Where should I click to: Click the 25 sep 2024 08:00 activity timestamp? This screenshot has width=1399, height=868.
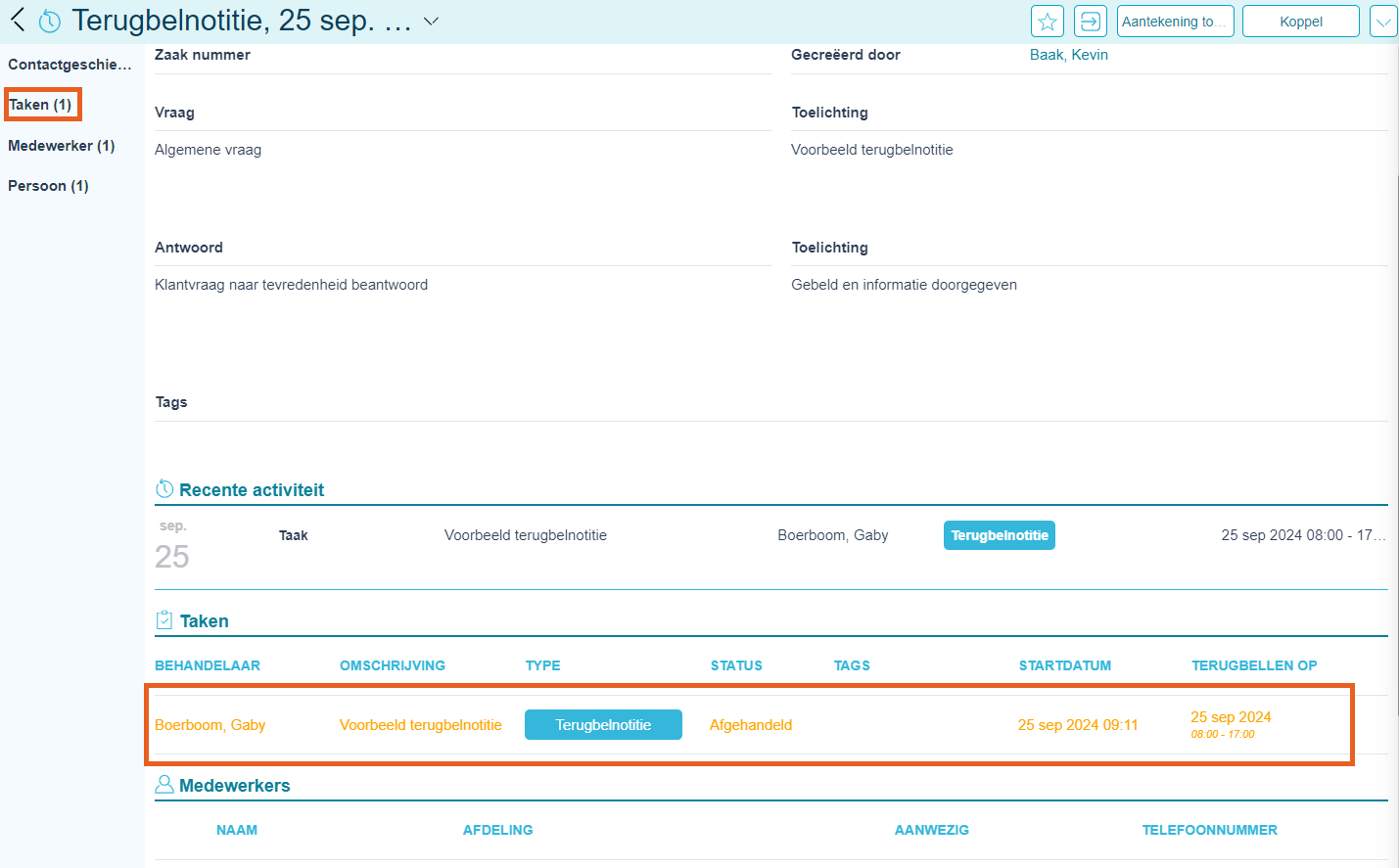click(x=1304, y=535)
